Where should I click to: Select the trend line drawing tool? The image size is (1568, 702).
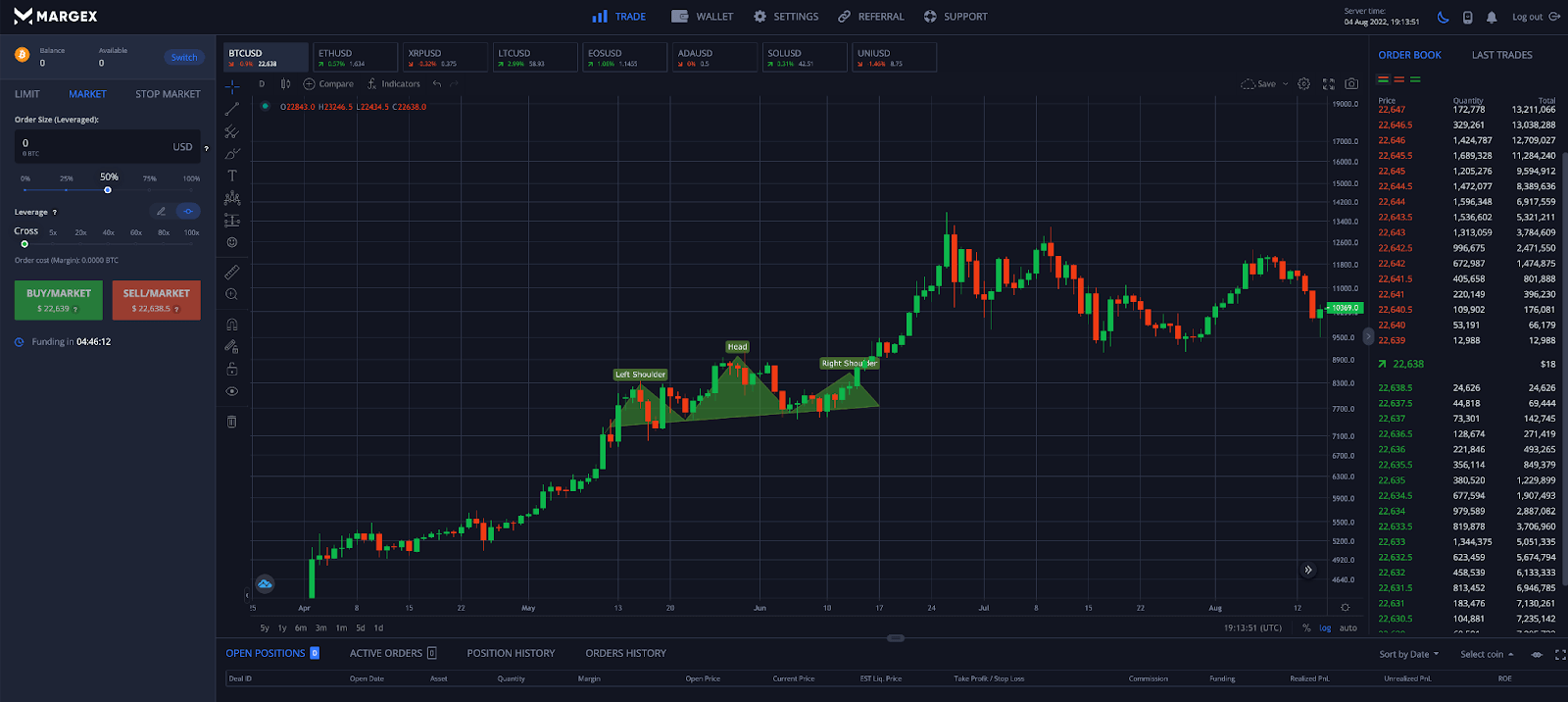pyautogui.click(x=232, y=109)
